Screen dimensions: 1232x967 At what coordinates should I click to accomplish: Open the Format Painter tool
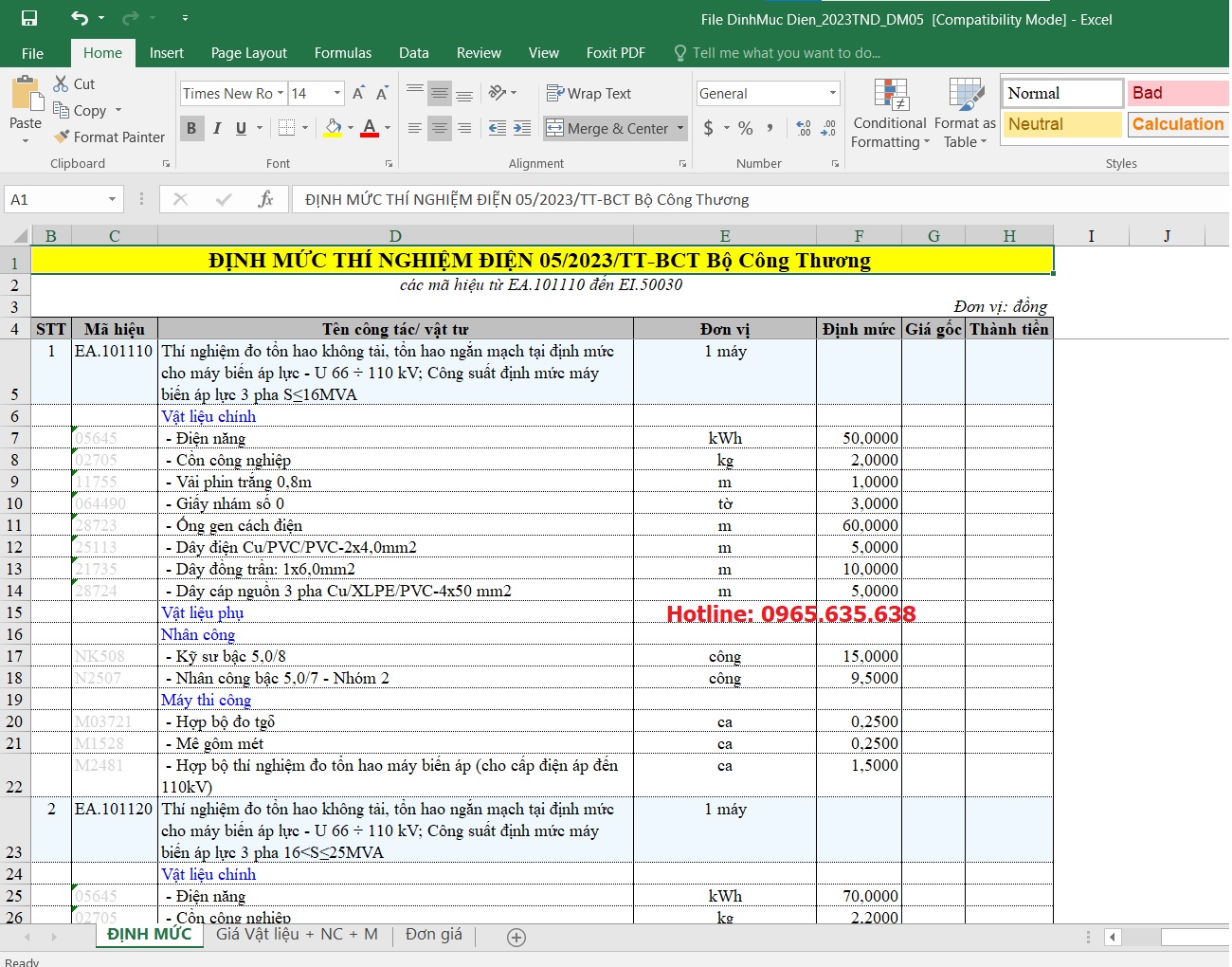(x=109, y=137)
